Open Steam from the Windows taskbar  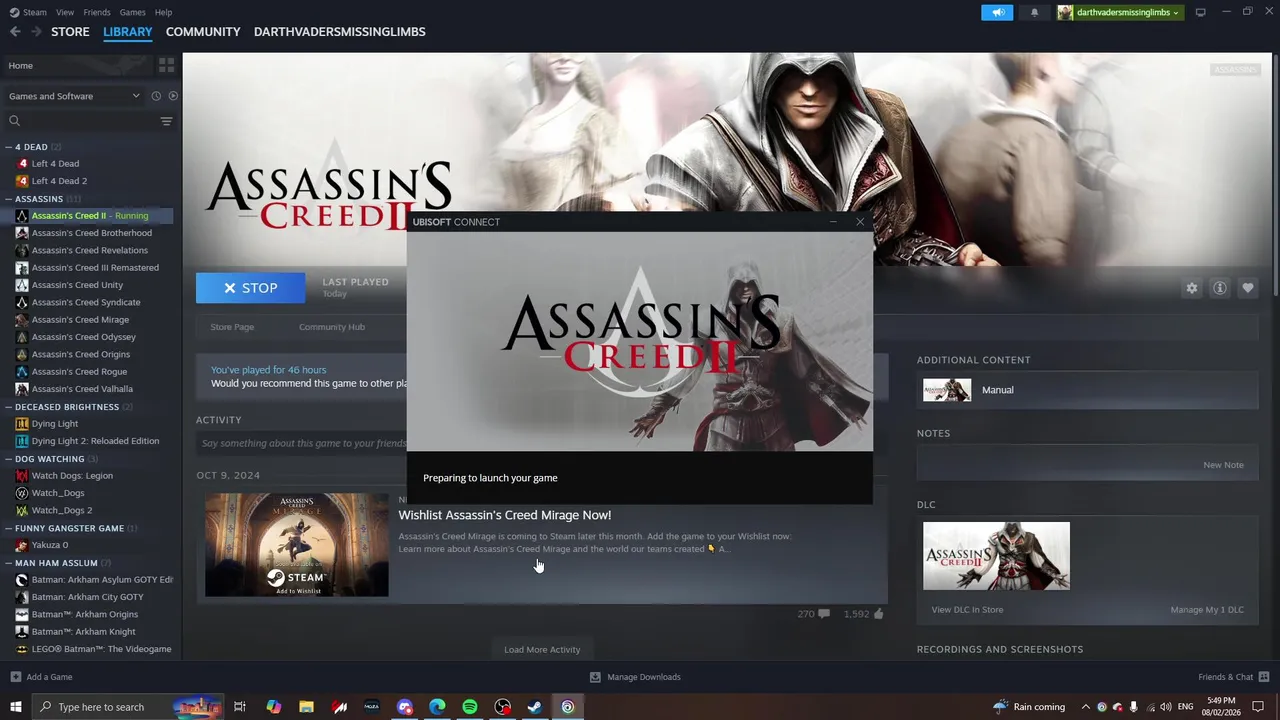point(535,707)
